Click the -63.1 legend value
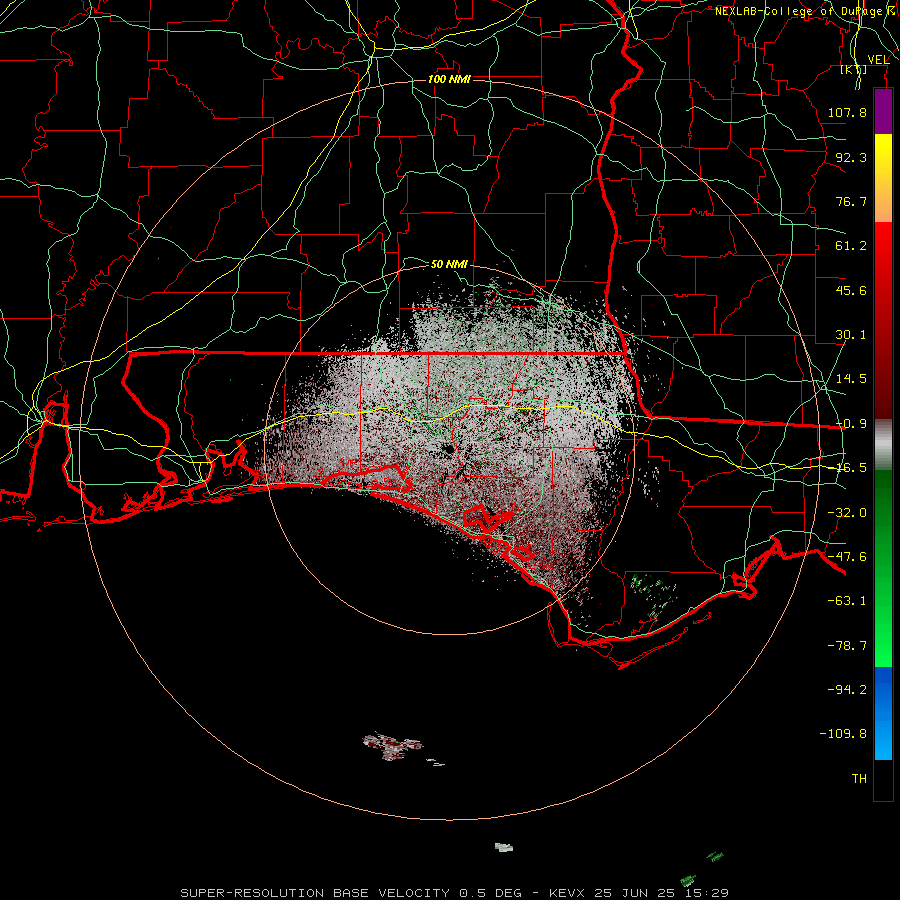Viewport: 900px width, 900px height. (x=847, y=601)
